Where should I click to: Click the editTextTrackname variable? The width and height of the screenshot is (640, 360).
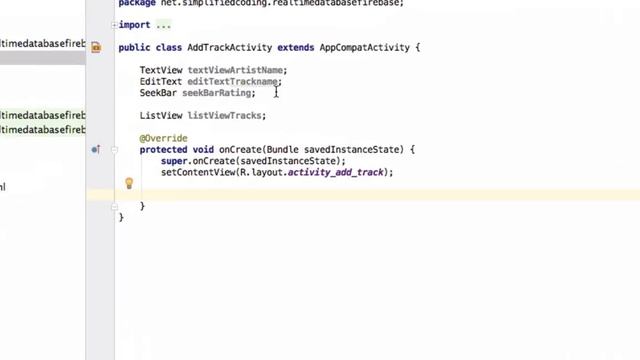[233, 82]
